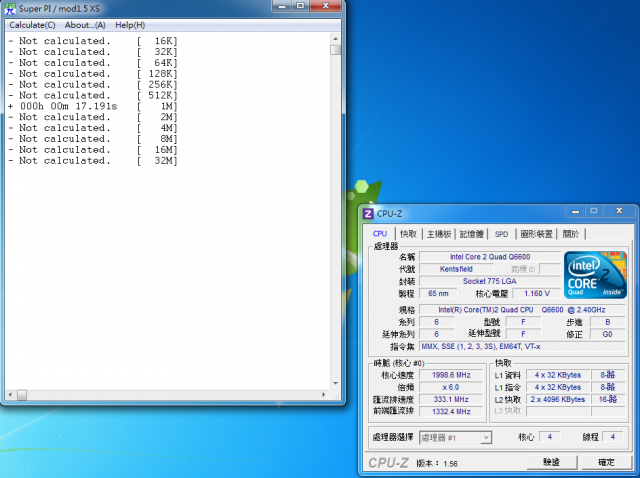This screenshot has height=478, width=640.
Task: Close the Super PI window
Action: (325, 6)
